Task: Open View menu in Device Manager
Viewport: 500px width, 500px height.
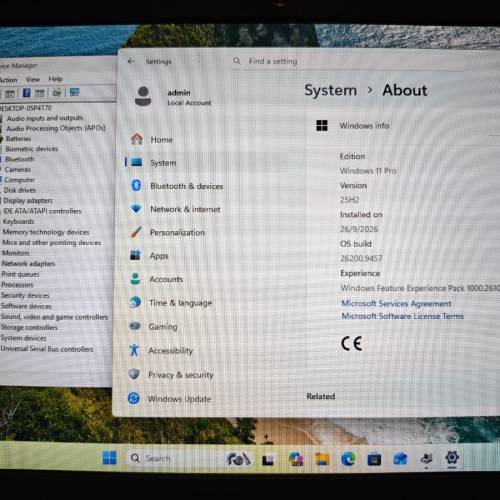Action: pos(33,79)
